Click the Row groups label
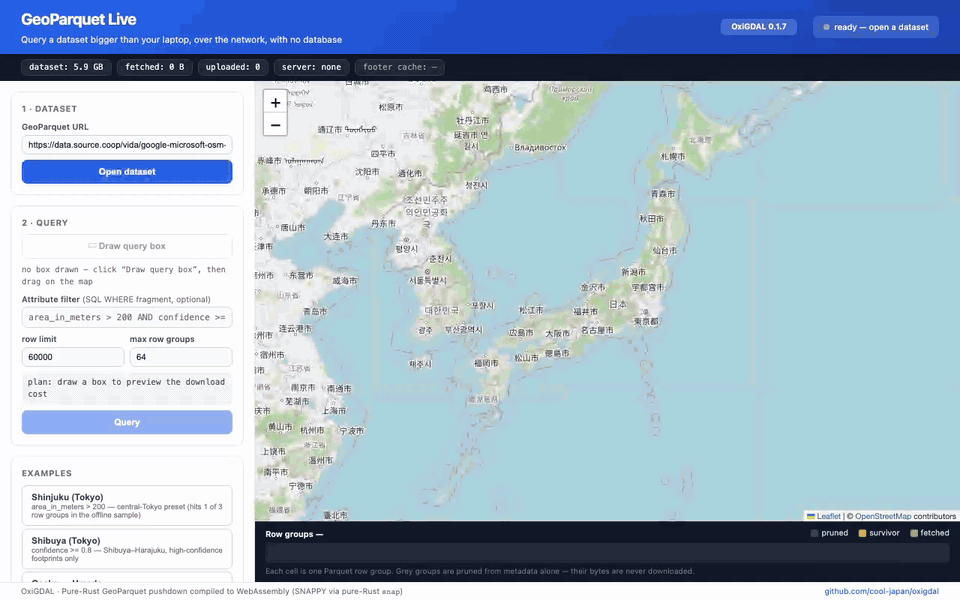Image resolution: width=960 pixels, height=600 pixels. coord(294,534)
